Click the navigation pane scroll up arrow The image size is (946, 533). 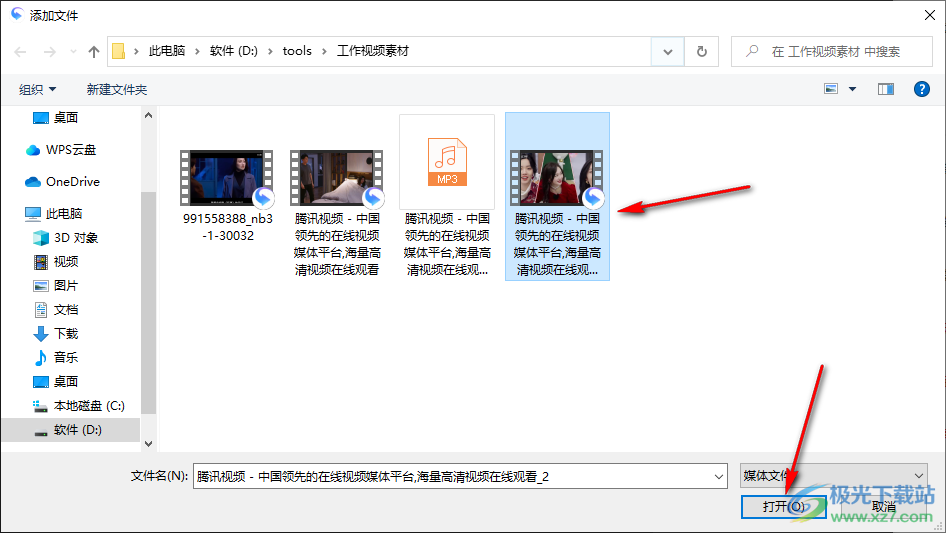click(x=148, y=115)
